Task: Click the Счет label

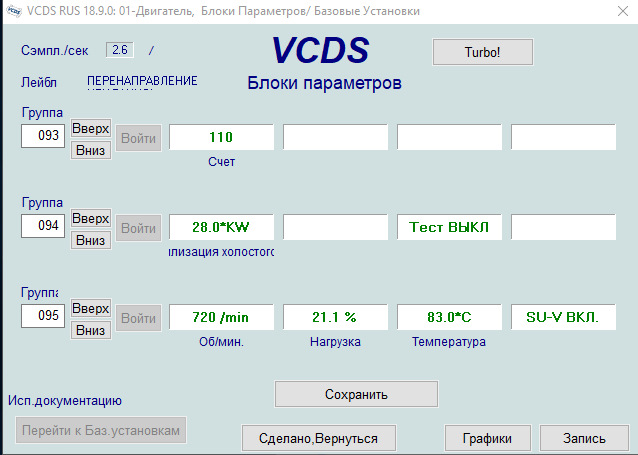Action: pos(221,162)
